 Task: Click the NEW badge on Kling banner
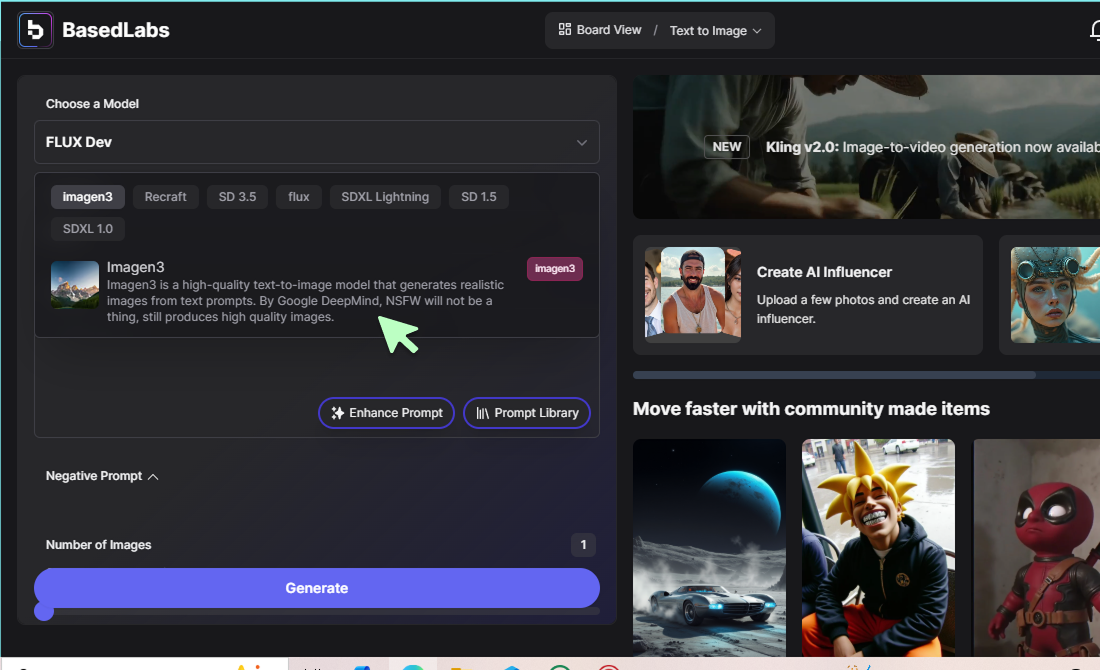[727, 147]
